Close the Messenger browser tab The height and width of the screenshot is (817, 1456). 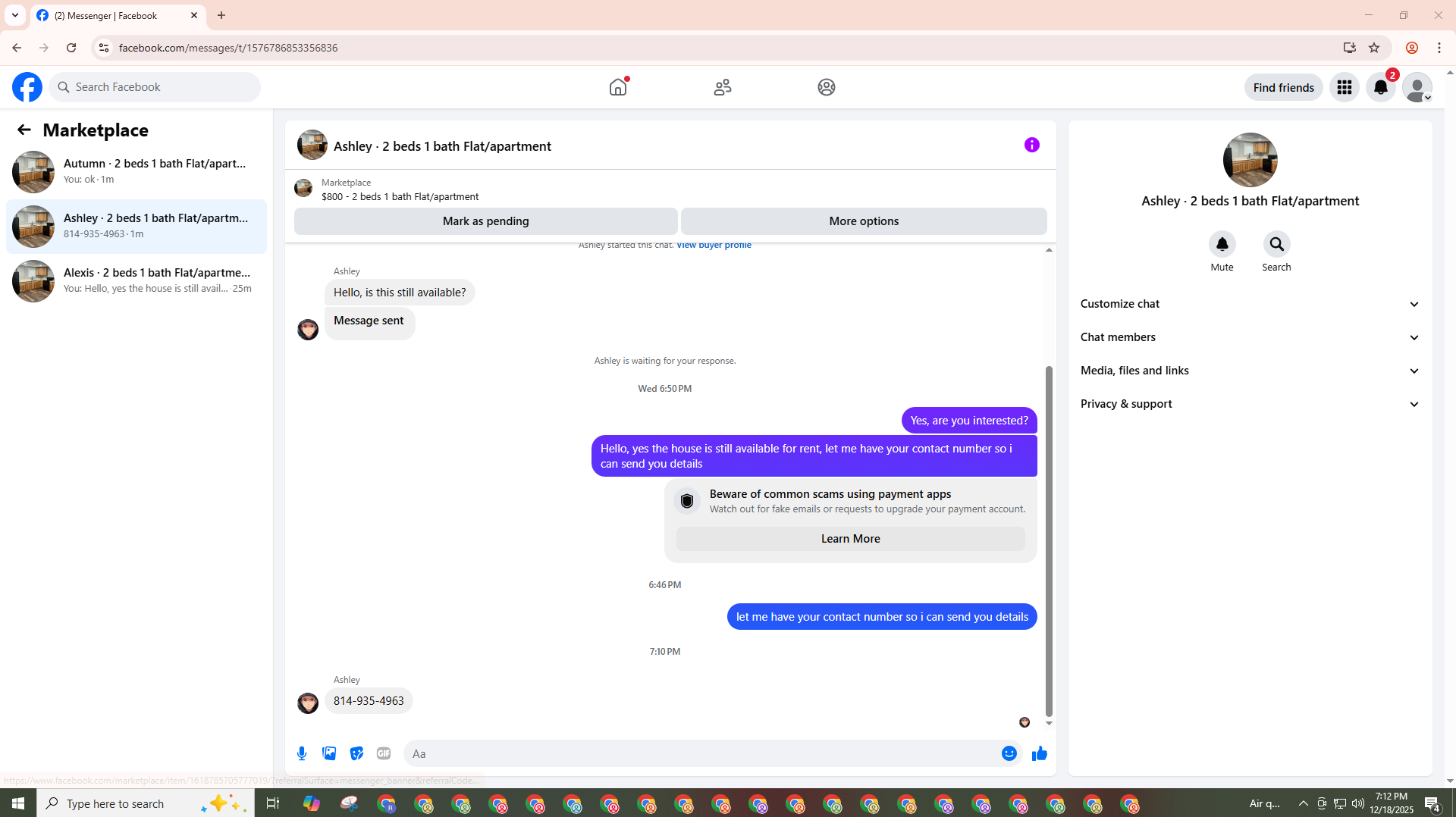click(x=193, y=15)
